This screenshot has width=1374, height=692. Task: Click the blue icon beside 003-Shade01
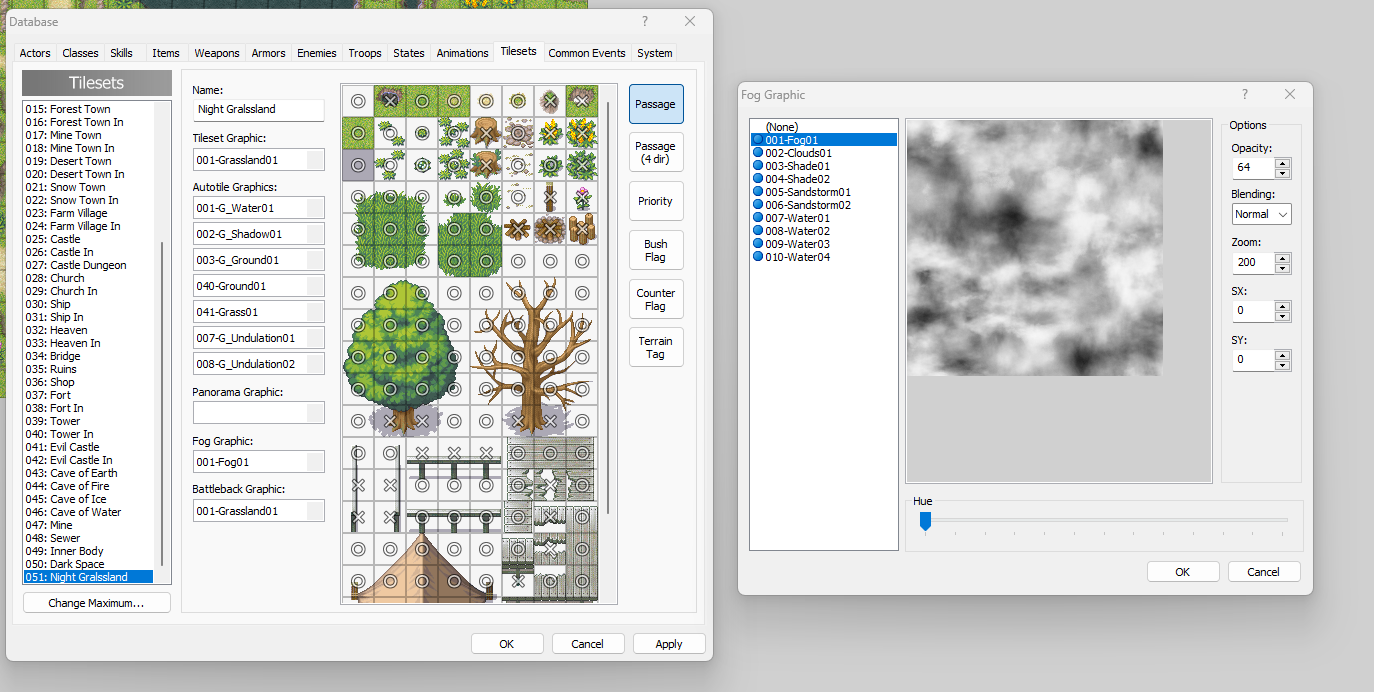pos(758,166)
